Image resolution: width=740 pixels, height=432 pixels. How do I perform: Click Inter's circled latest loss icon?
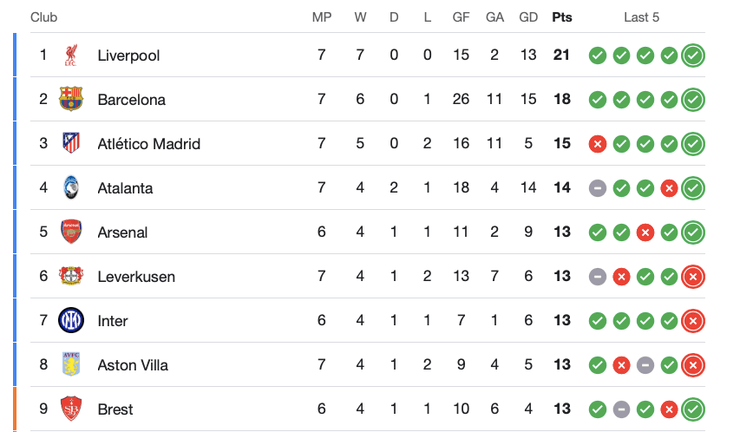pyautogui.click(x=693, y=320)
